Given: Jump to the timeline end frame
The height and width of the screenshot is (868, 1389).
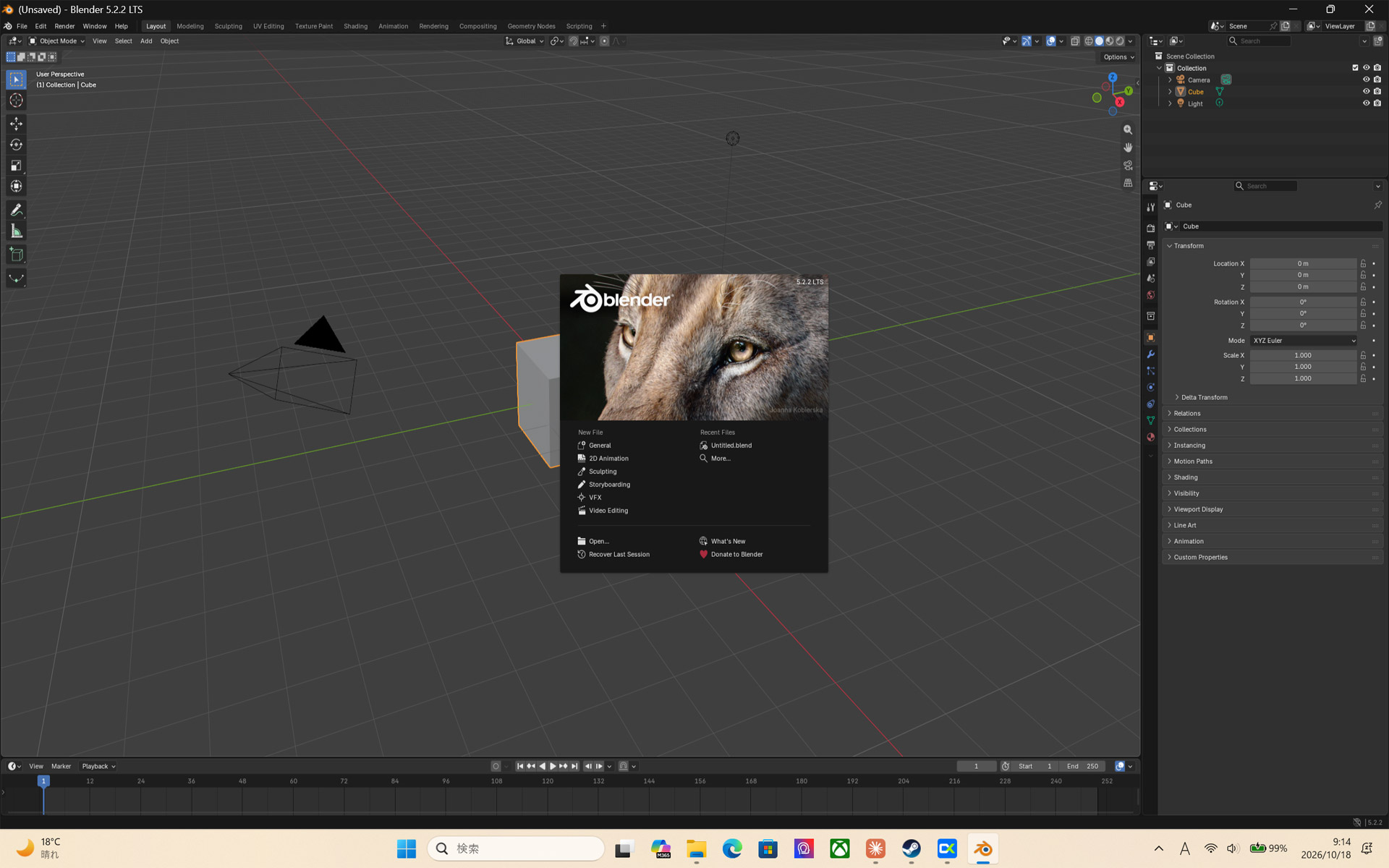Looking at the screenshot, I should [x=574, y=766].
